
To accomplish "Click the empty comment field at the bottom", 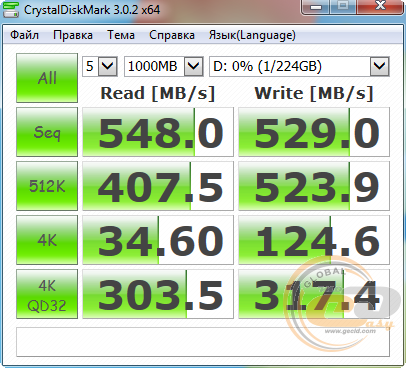I will click(203, 342).
